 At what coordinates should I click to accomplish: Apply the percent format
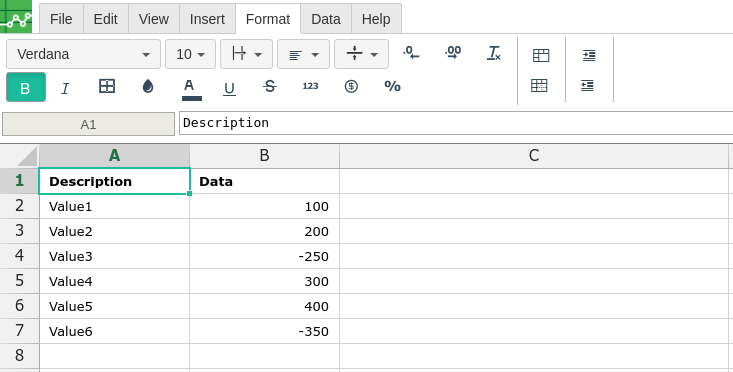(392, 86)
